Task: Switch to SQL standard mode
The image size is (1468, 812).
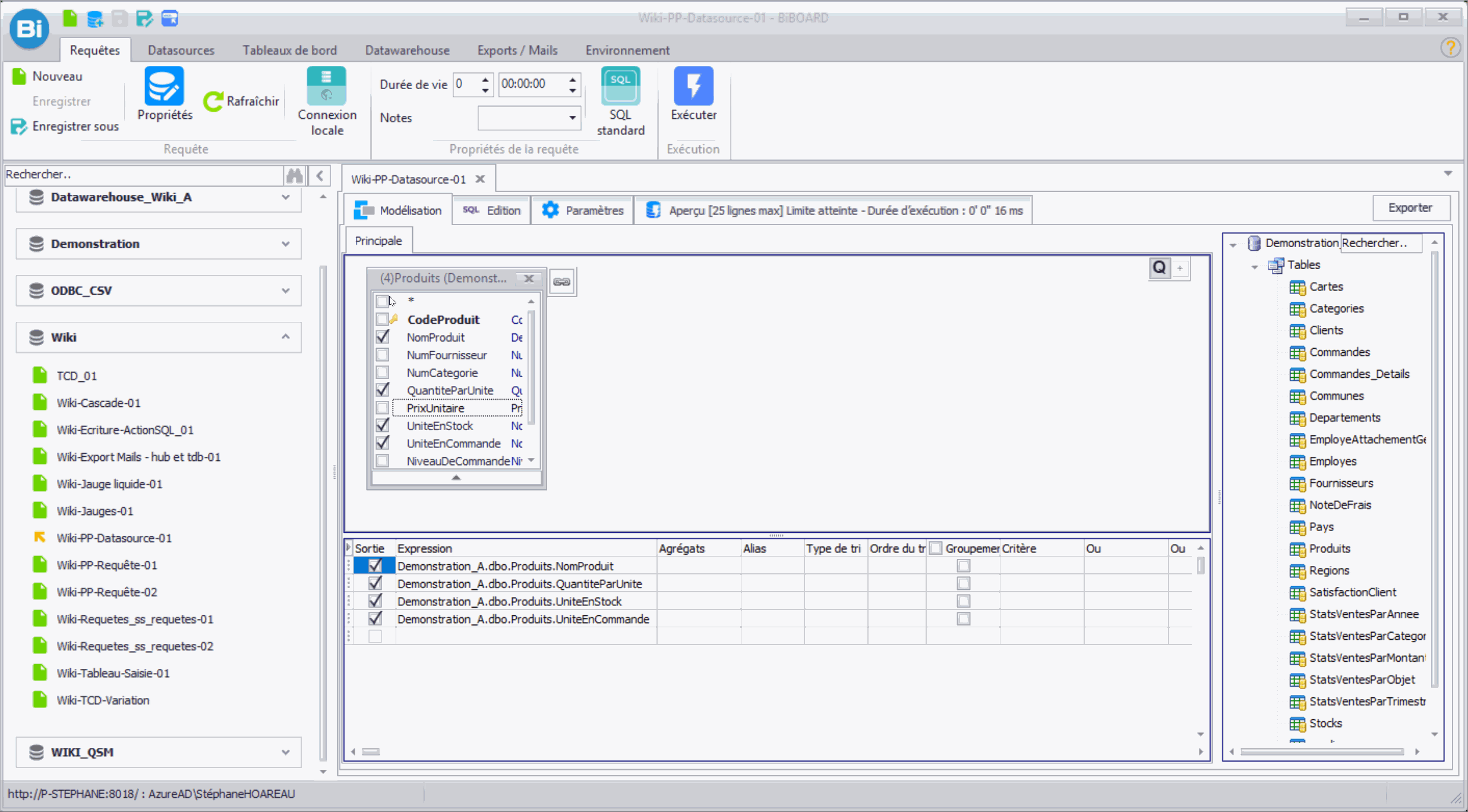Action: (620, 102)
